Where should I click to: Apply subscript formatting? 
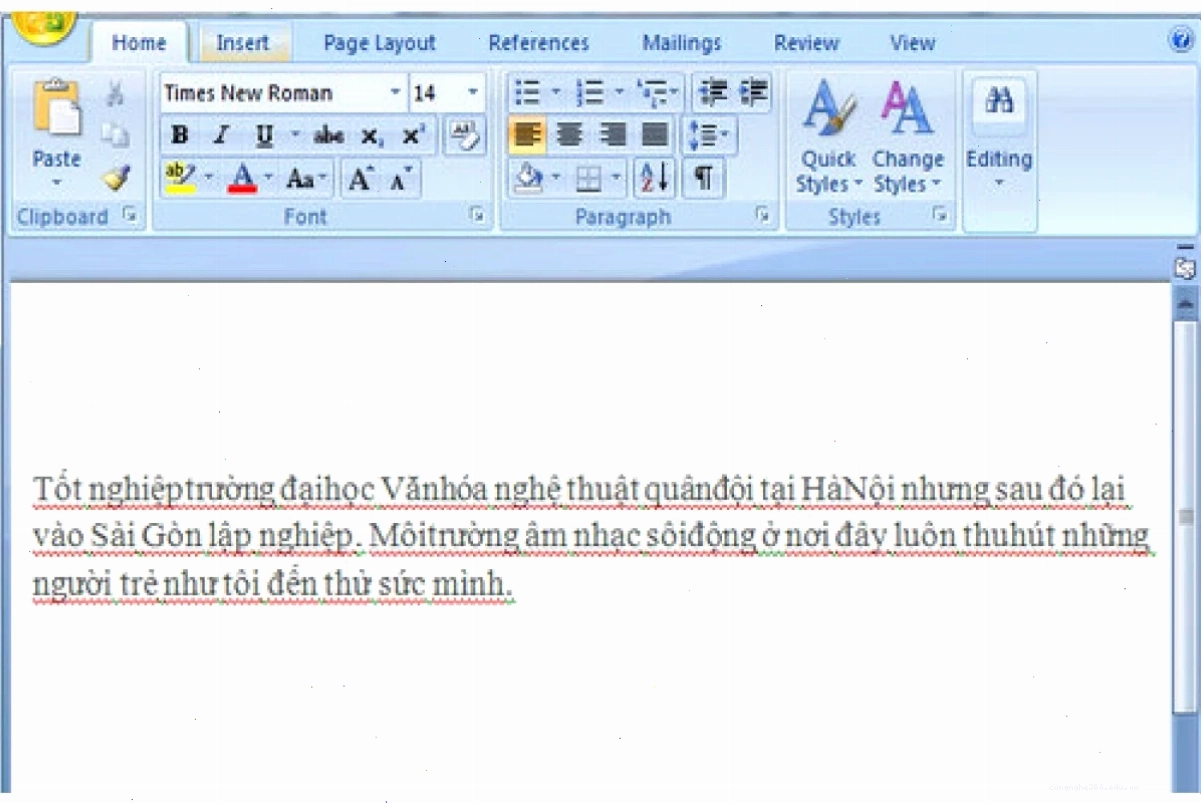click(371, 137)
